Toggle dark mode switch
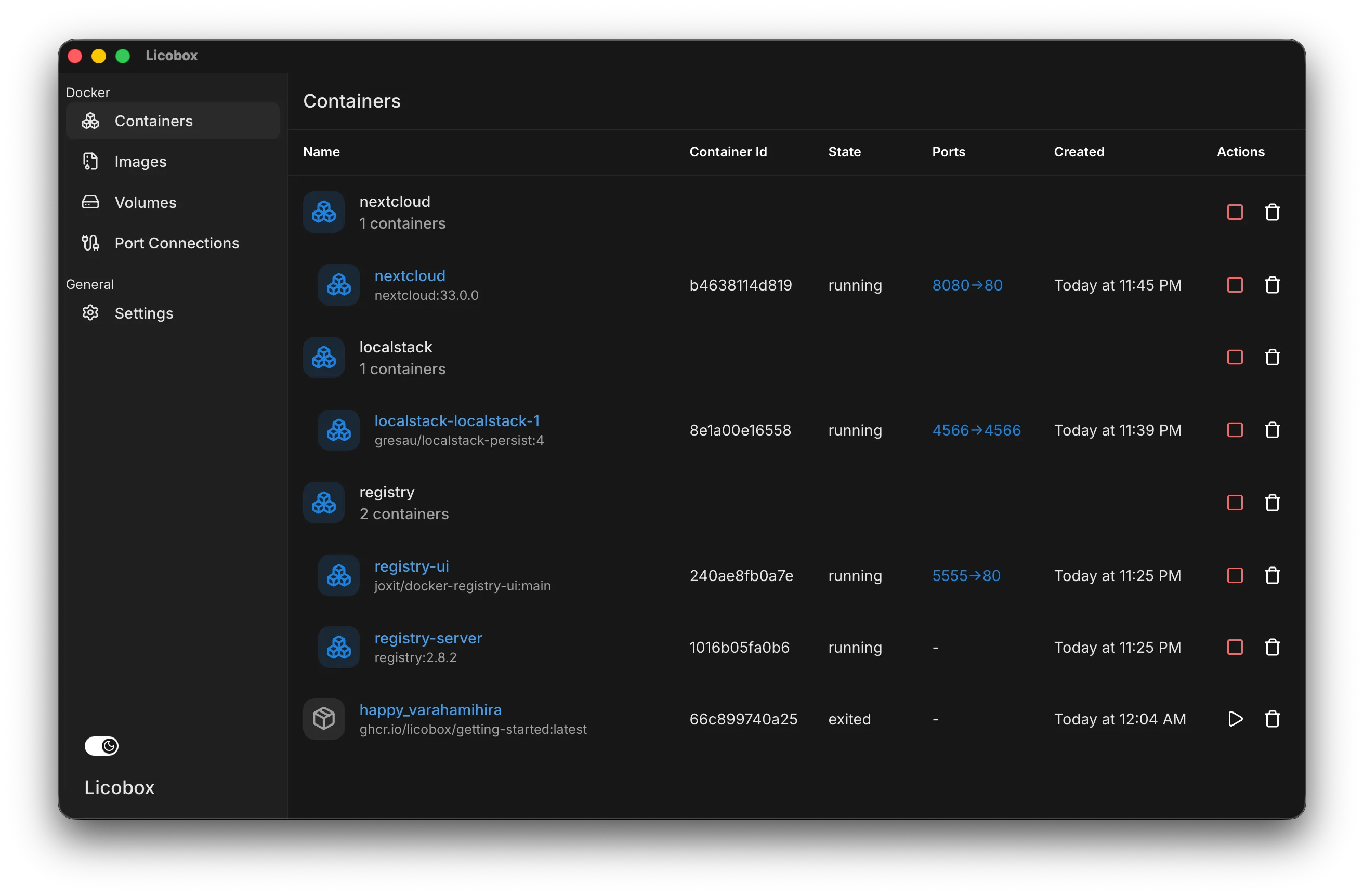This screenshot has height=896, width=1364. click(x=101, y=745)
